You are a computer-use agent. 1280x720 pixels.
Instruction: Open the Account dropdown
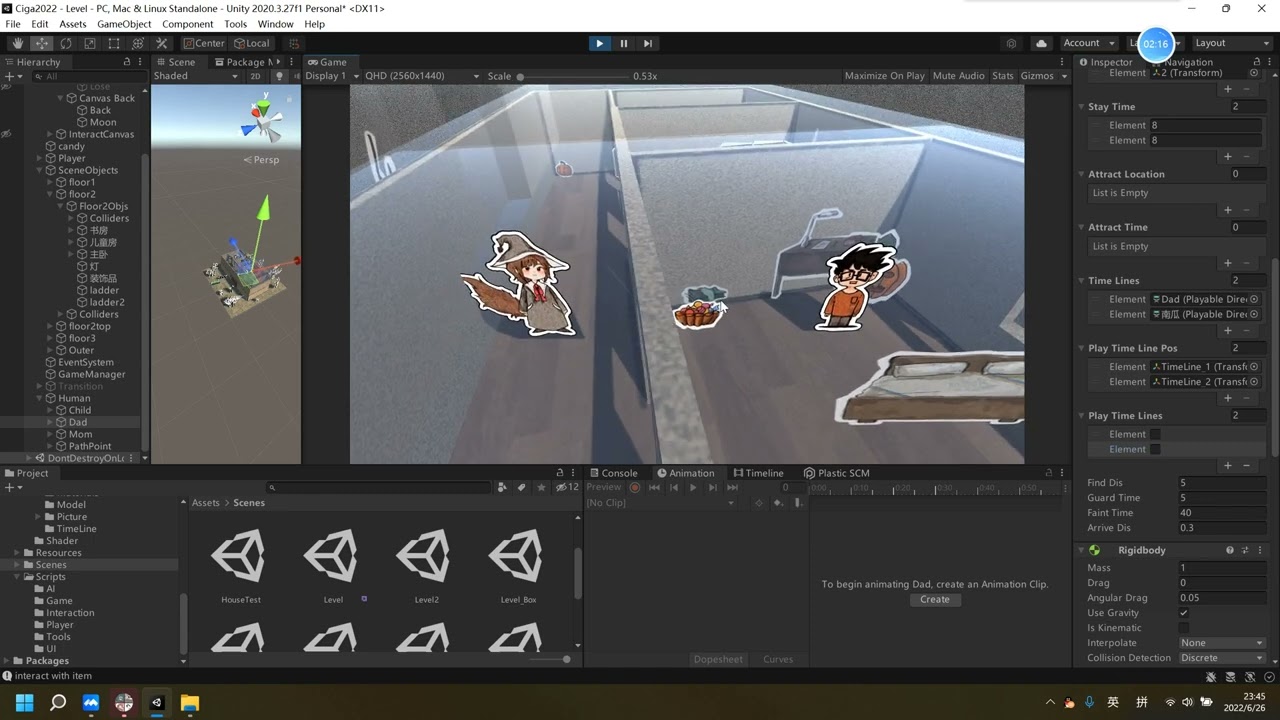[x=1088, y=43]
